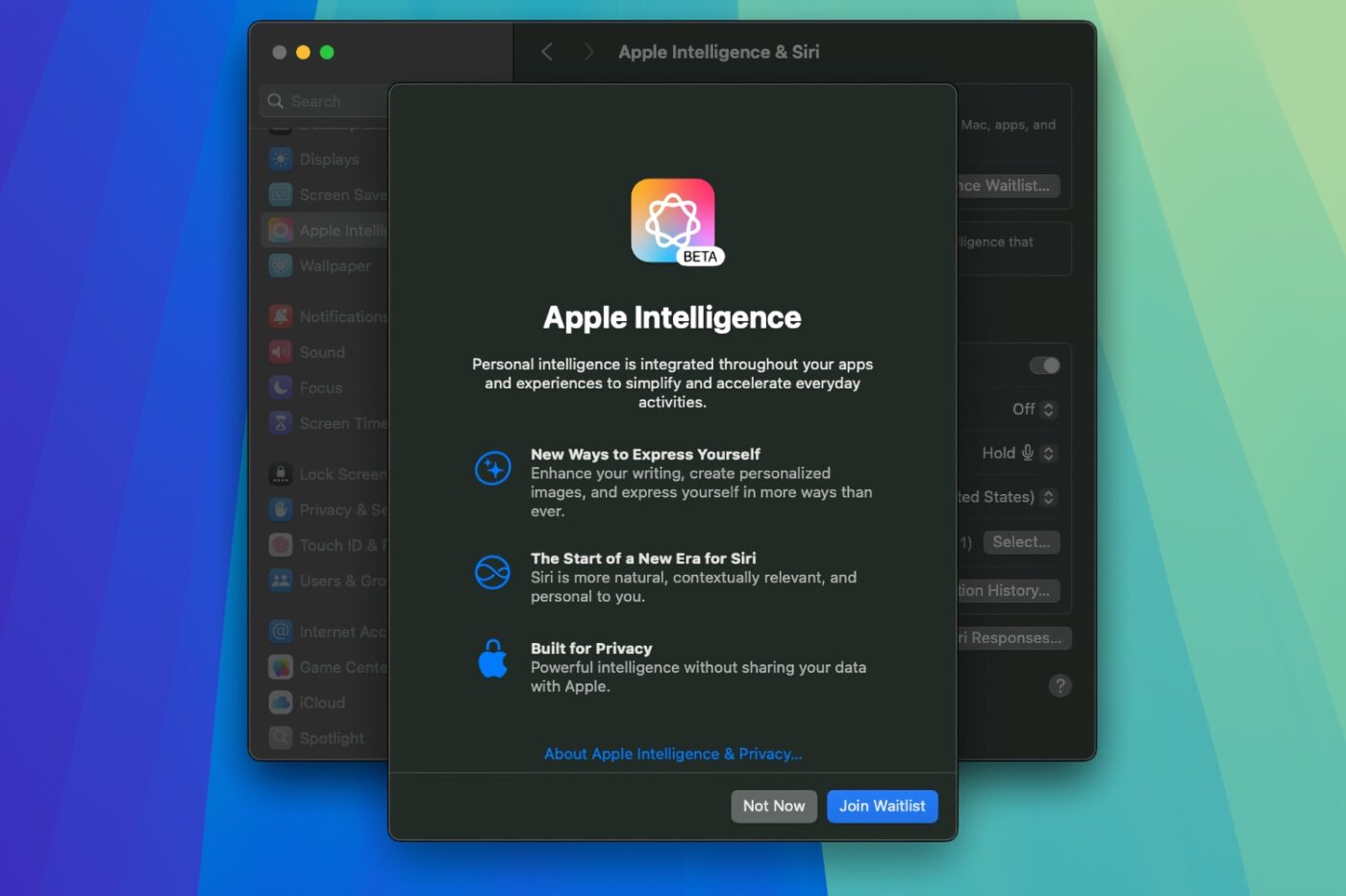Open the Off popup menu

(x=1034, y=410)
